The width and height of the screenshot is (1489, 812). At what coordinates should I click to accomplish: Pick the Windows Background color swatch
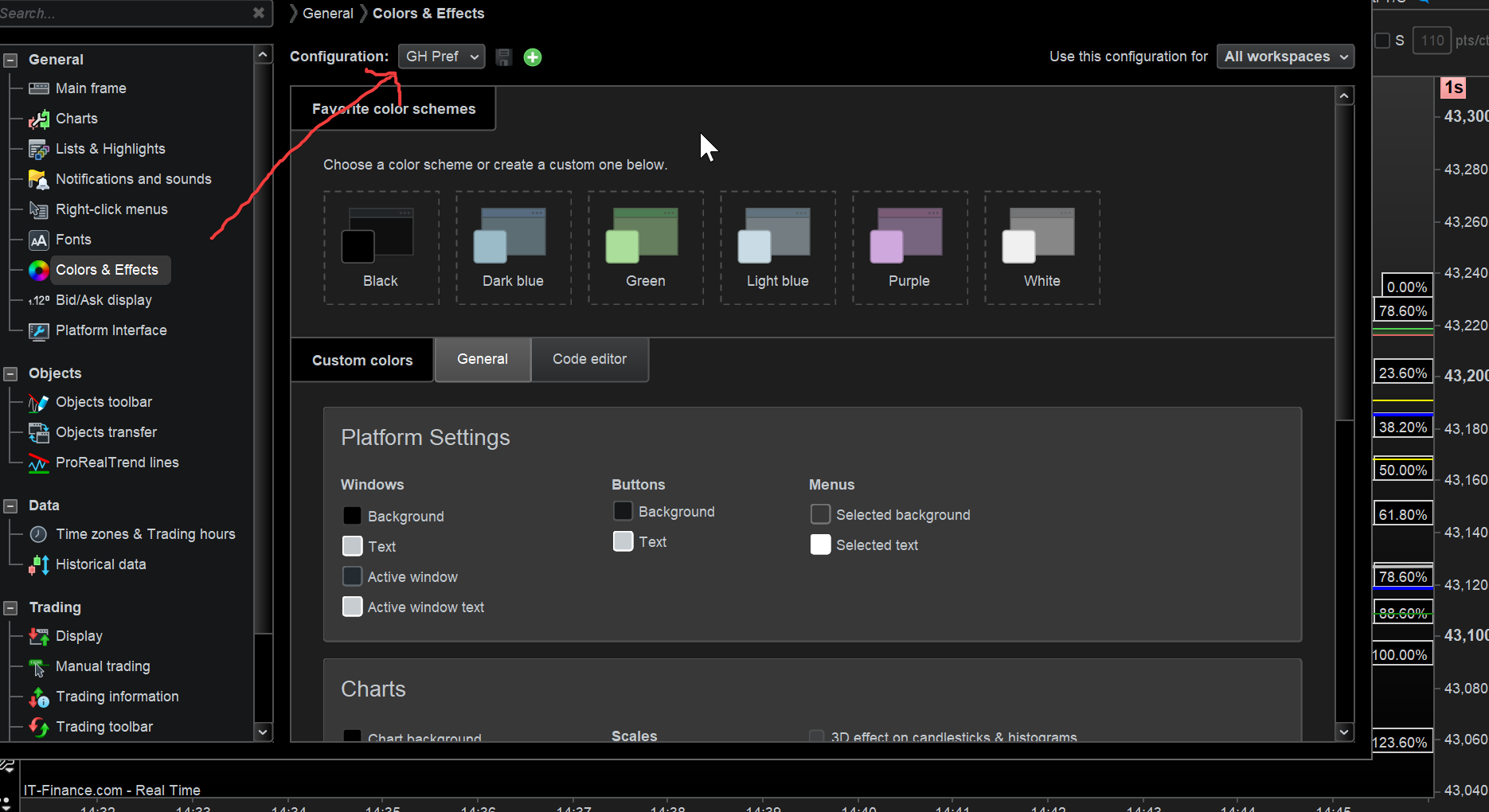click(352, 516)
